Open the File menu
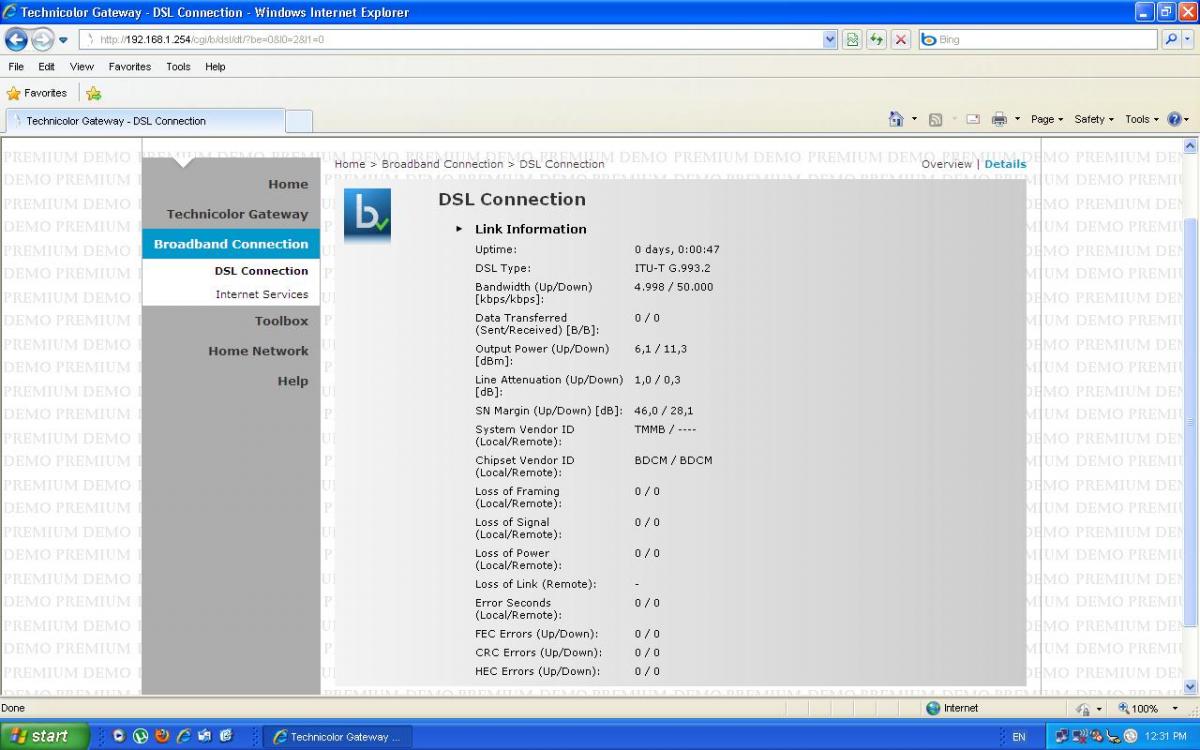1200x750 pixels. point(16,67)
